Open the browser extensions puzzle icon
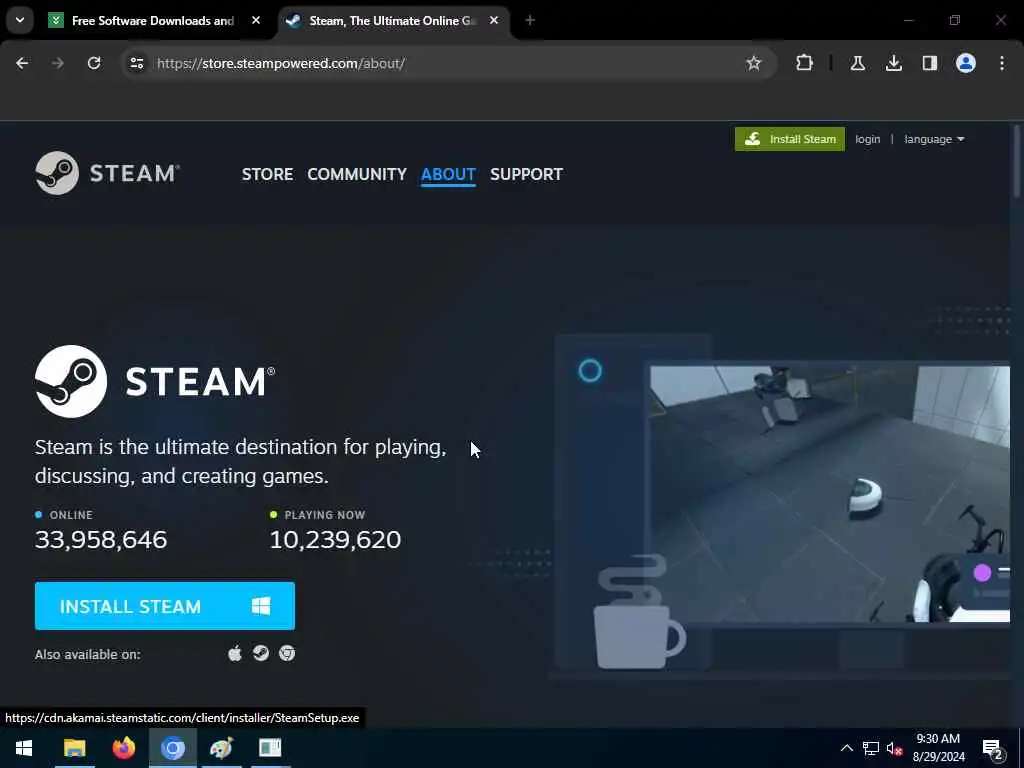Viewport: 1024px width, 768px height. [x=805, y=63]
